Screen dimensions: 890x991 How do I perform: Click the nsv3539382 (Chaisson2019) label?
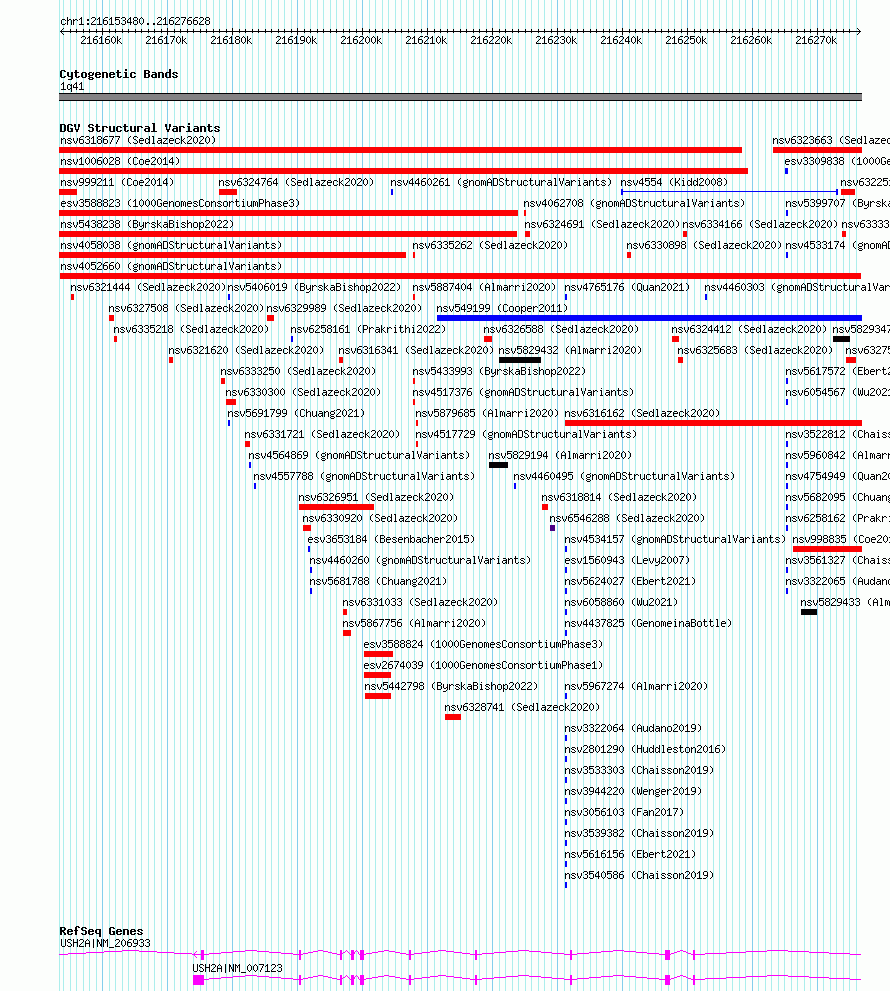639,833
